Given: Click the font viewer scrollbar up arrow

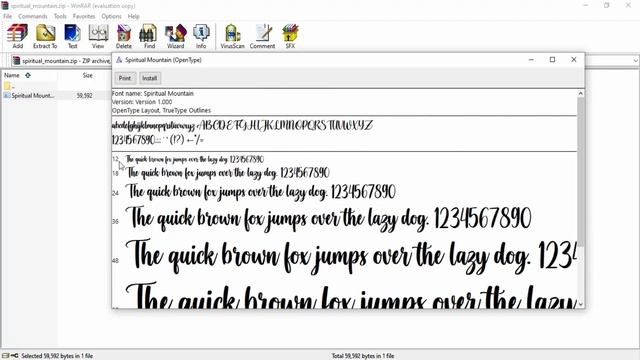Looking at the screenshot, I should point(580,93).
